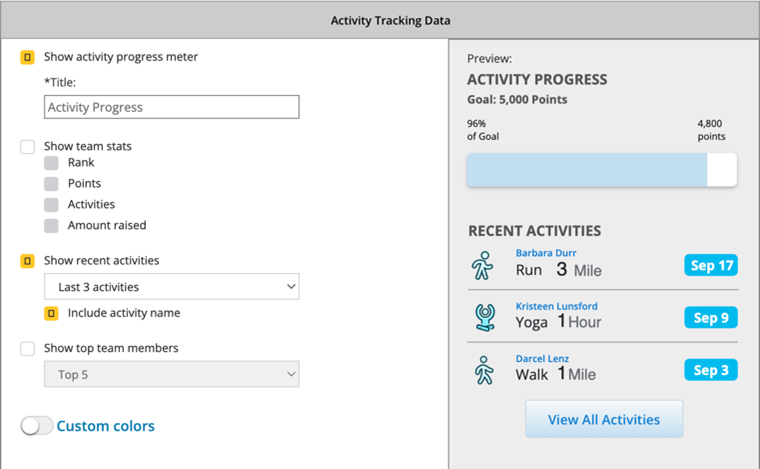Click the 4,800 points text
Screen dimensions: 760x469
tap(711, 130)
